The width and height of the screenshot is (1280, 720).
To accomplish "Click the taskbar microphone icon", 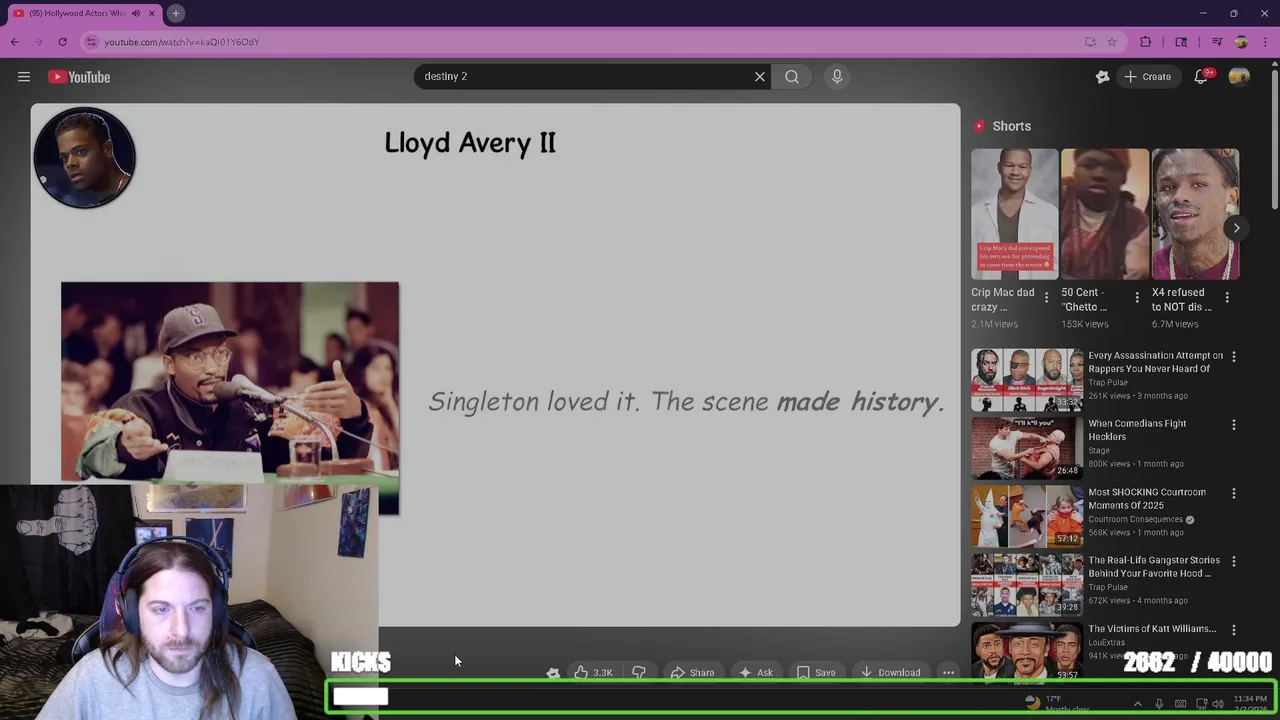I will [x=1159, y=704].
